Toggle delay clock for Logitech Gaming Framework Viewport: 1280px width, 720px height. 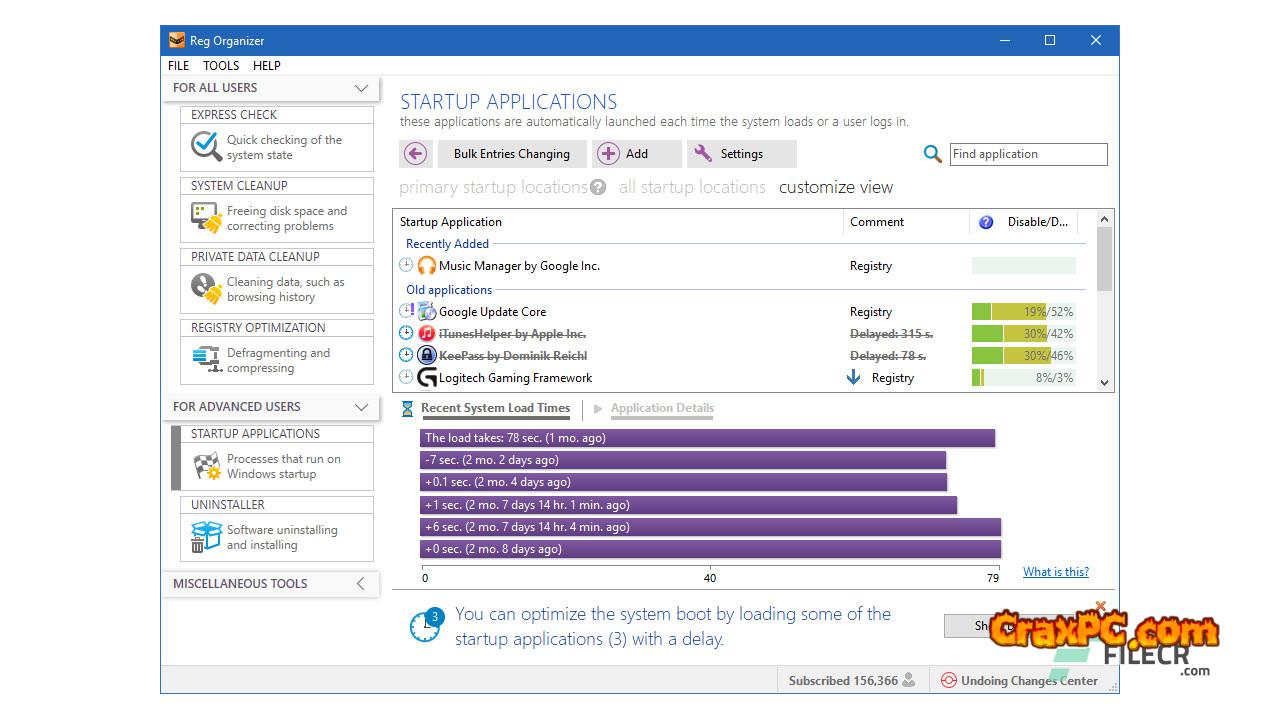(x=406, y=378)
